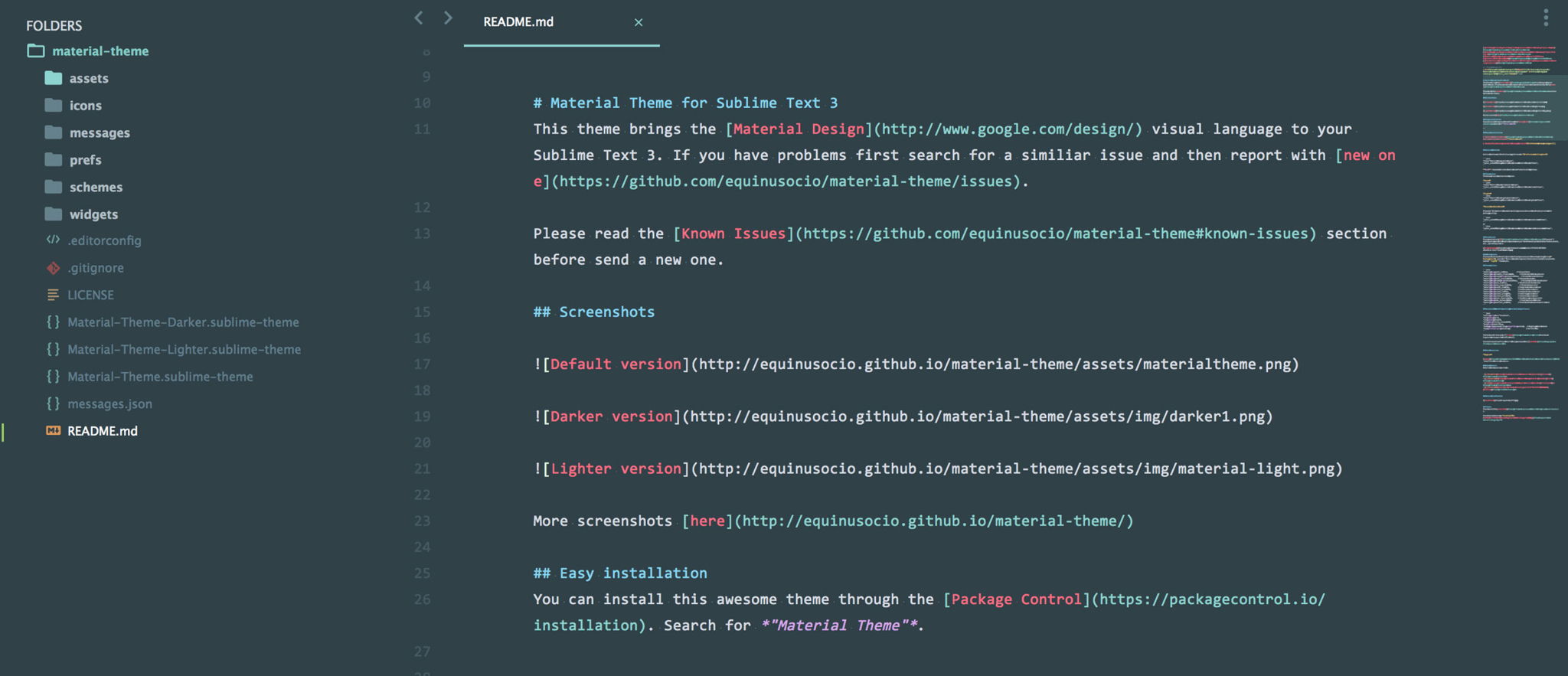Select the README.md tab

[x=518, y=21]
